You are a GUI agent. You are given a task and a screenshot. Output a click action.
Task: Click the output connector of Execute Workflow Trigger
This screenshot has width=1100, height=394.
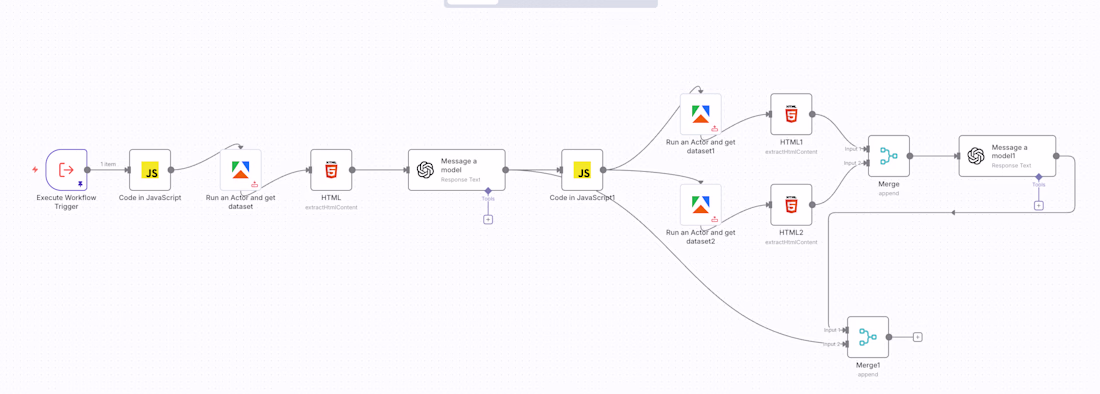(88, 170)
